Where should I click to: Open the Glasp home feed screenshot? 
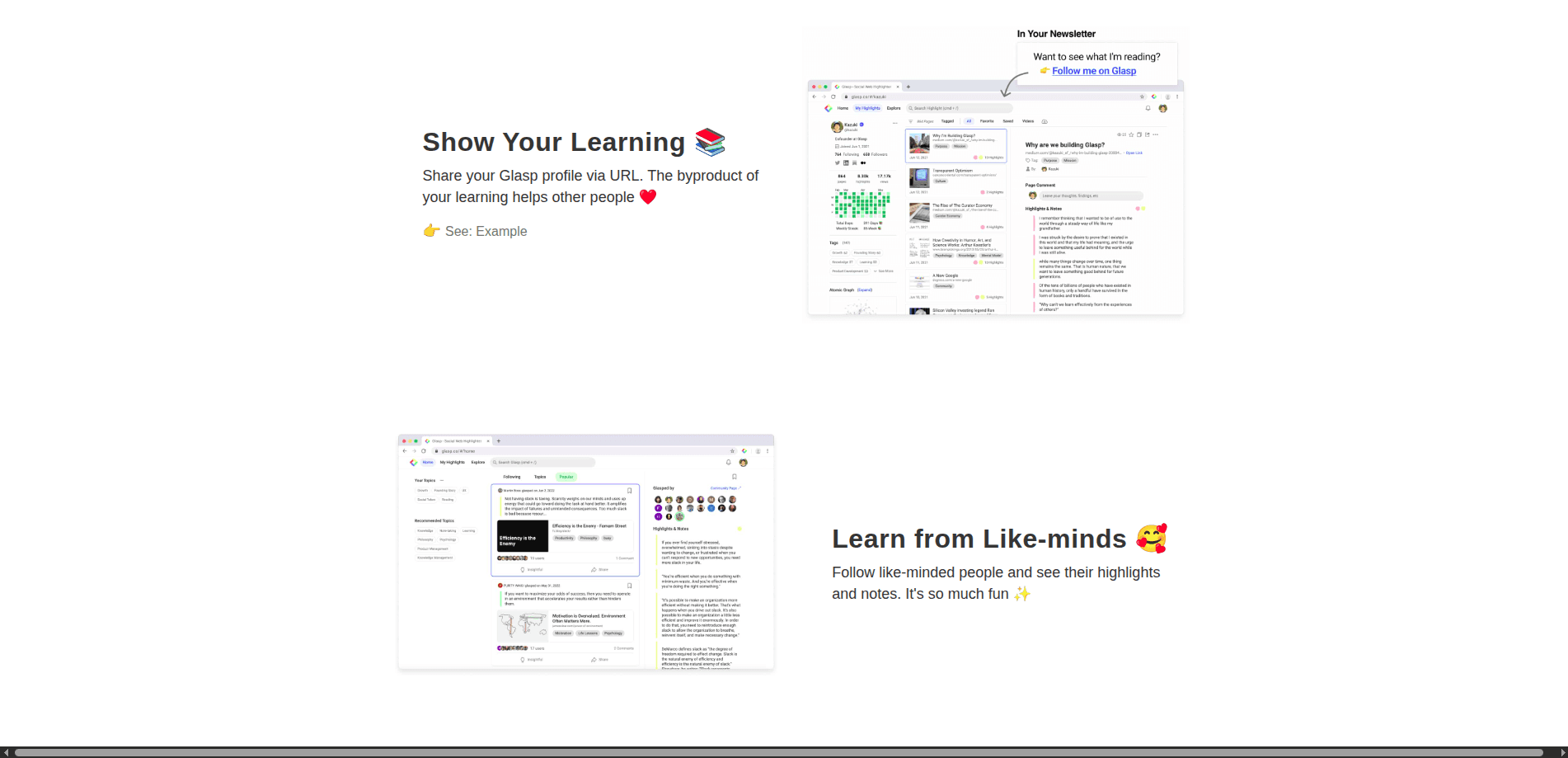pyautogui.click(x=586, y=552)
